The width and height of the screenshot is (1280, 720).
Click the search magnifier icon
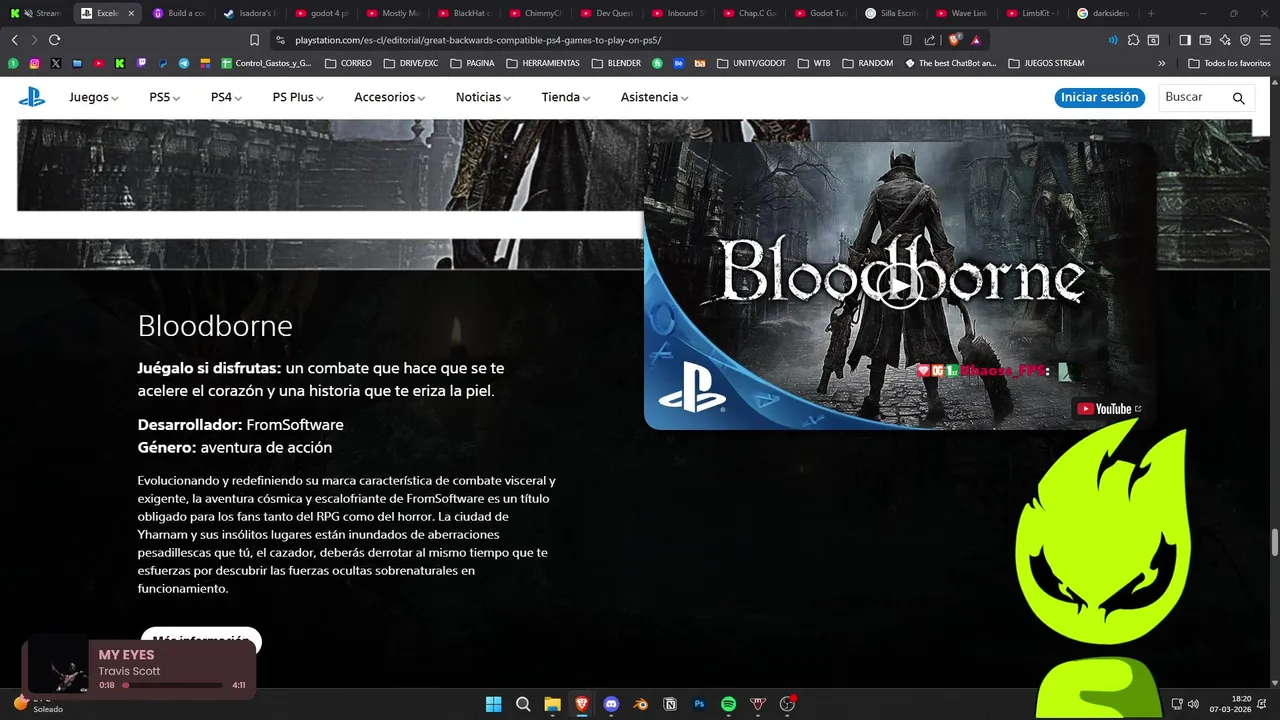[1238, 98]
